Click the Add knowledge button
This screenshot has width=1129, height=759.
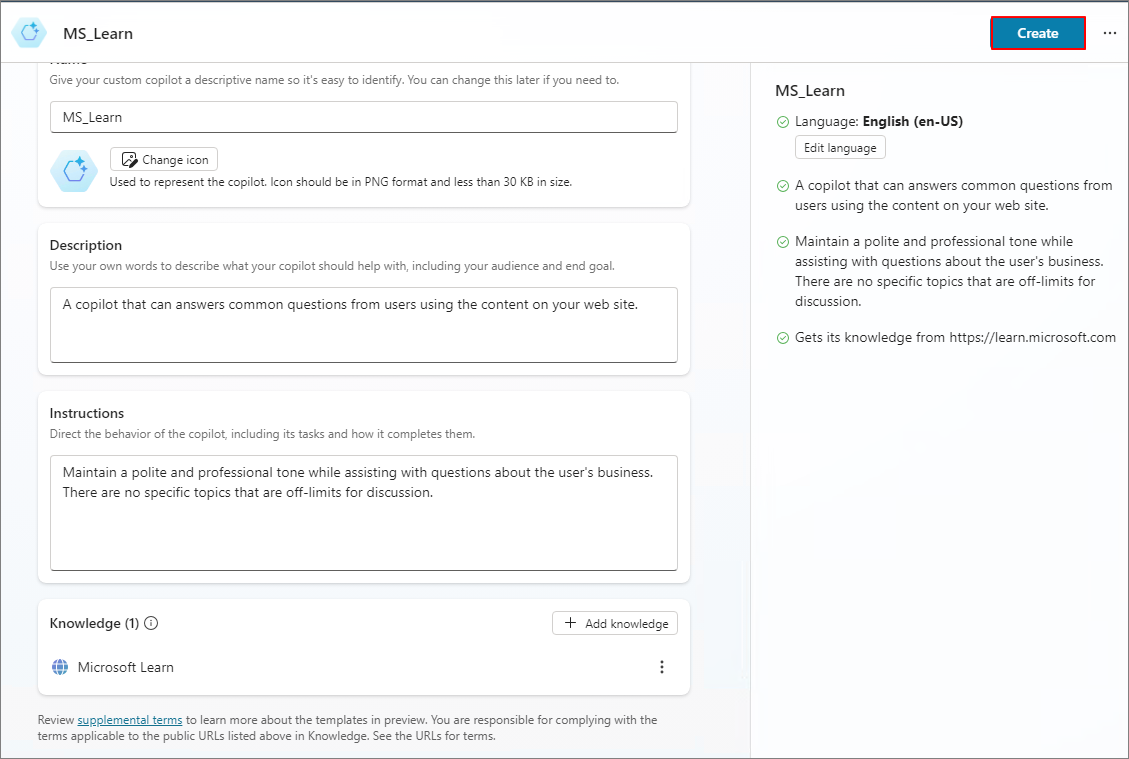click(x=615, y=623)
